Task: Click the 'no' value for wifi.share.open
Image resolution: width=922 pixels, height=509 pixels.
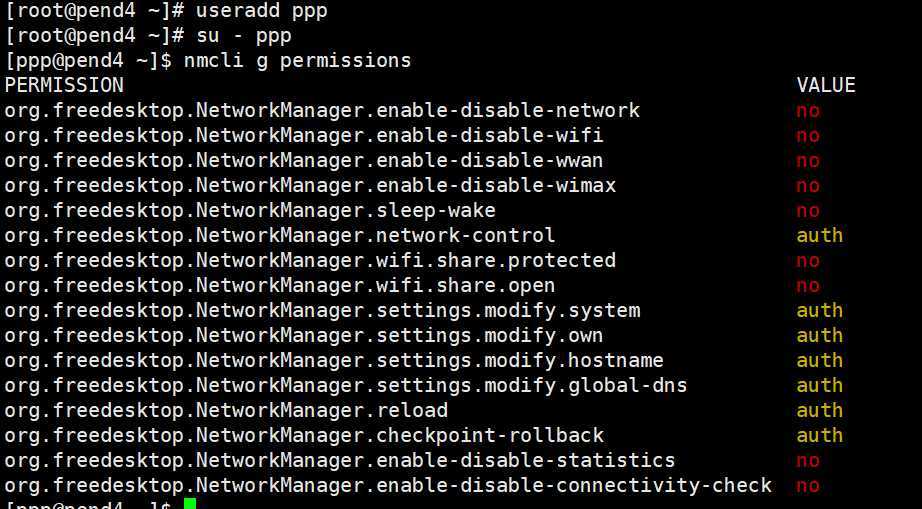Action: coord(808,285)
